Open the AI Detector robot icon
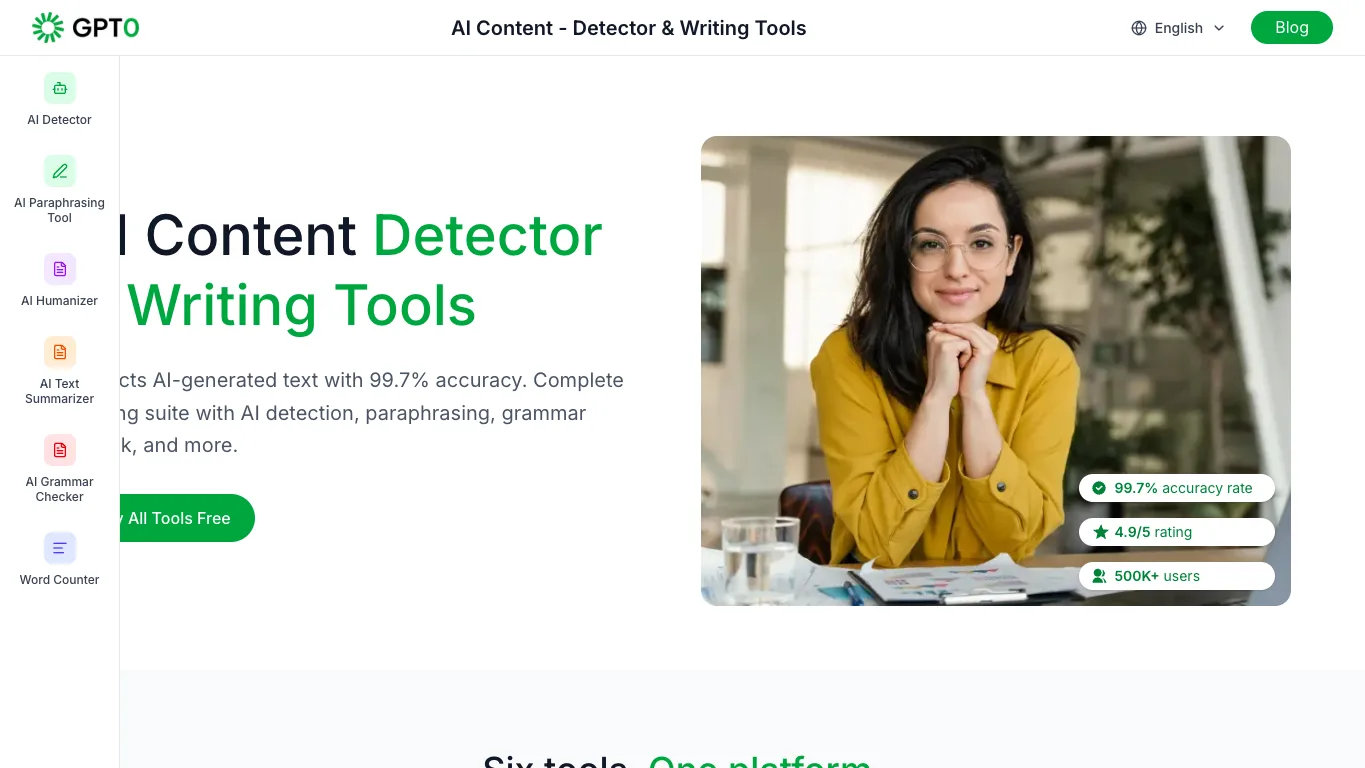This screenshot has width=1365, height=768. (x=60, y=88)
